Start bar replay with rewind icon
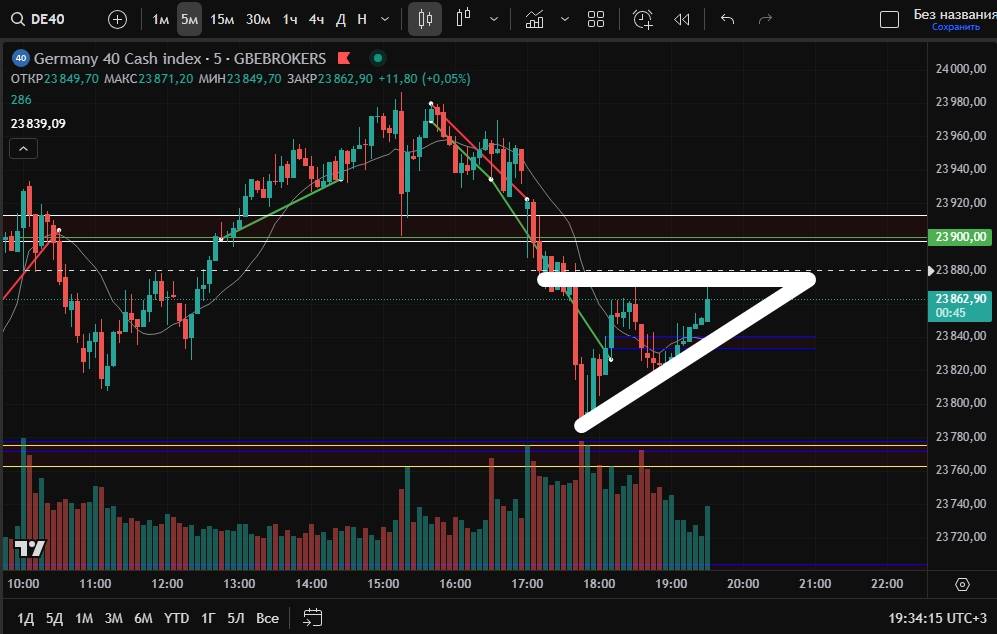 (682, 19)
